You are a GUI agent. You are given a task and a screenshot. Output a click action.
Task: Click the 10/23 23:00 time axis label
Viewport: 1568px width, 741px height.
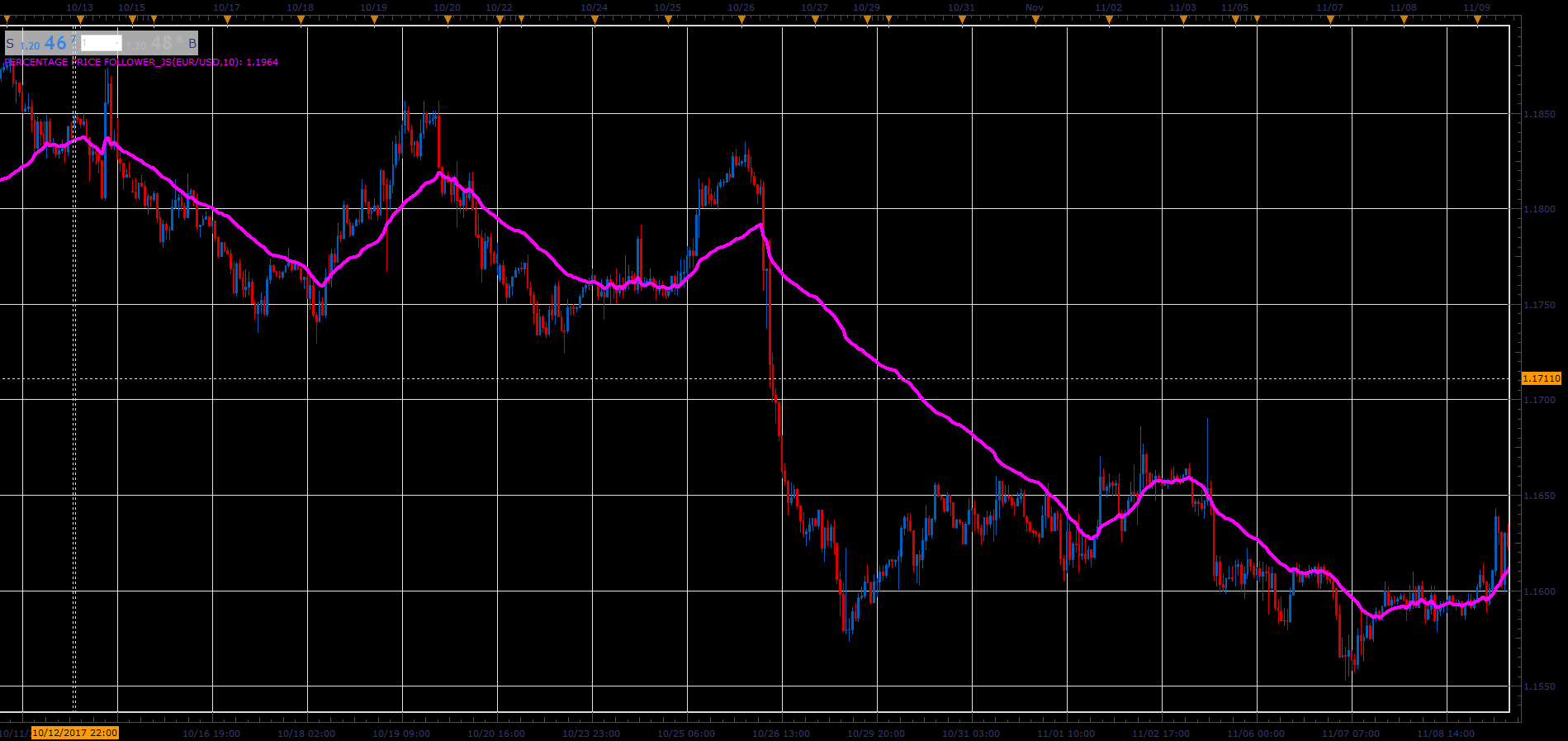[591, 734]
